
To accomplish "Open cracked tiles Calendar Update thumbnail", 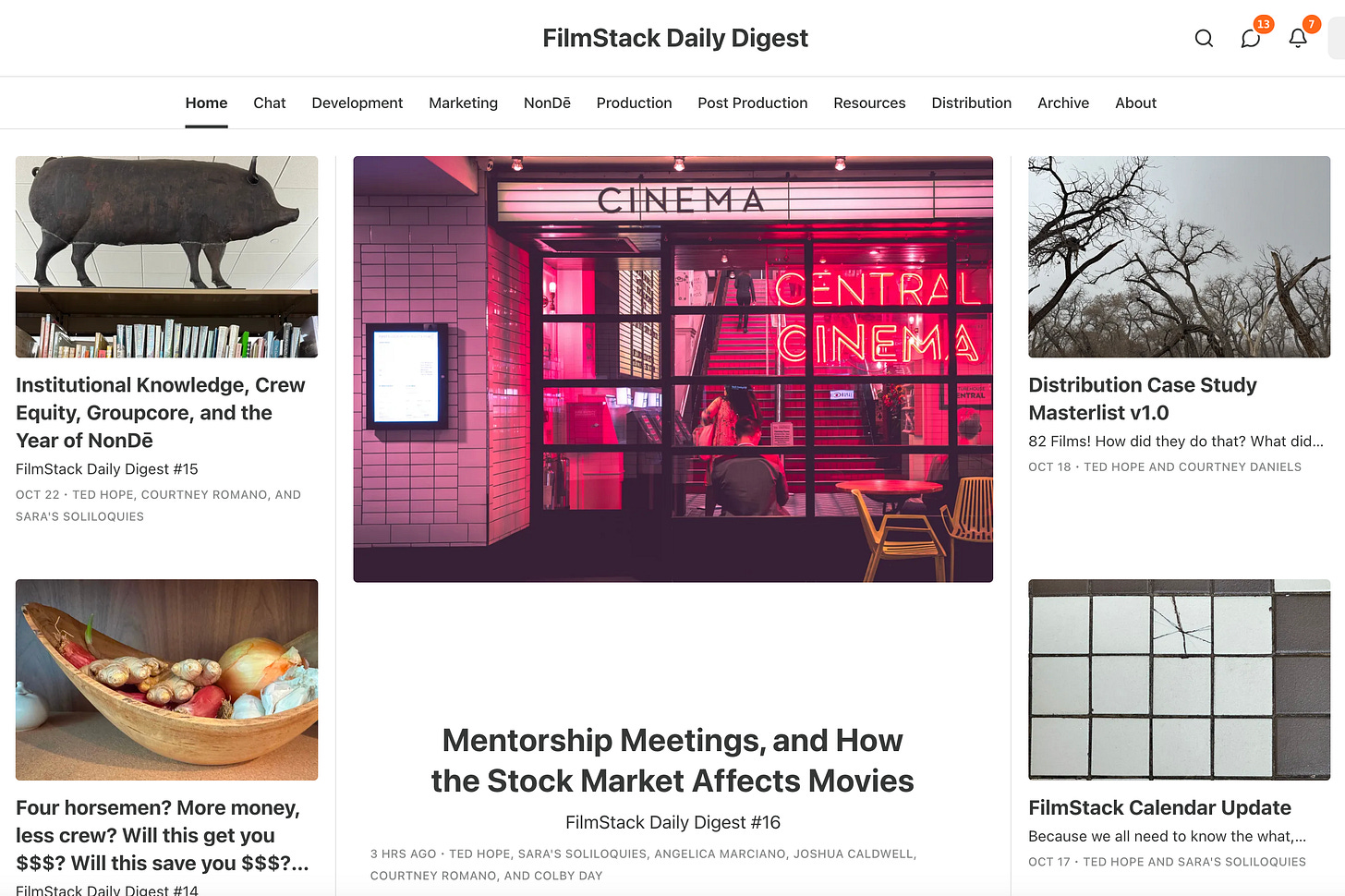I will coord(1180,680).
